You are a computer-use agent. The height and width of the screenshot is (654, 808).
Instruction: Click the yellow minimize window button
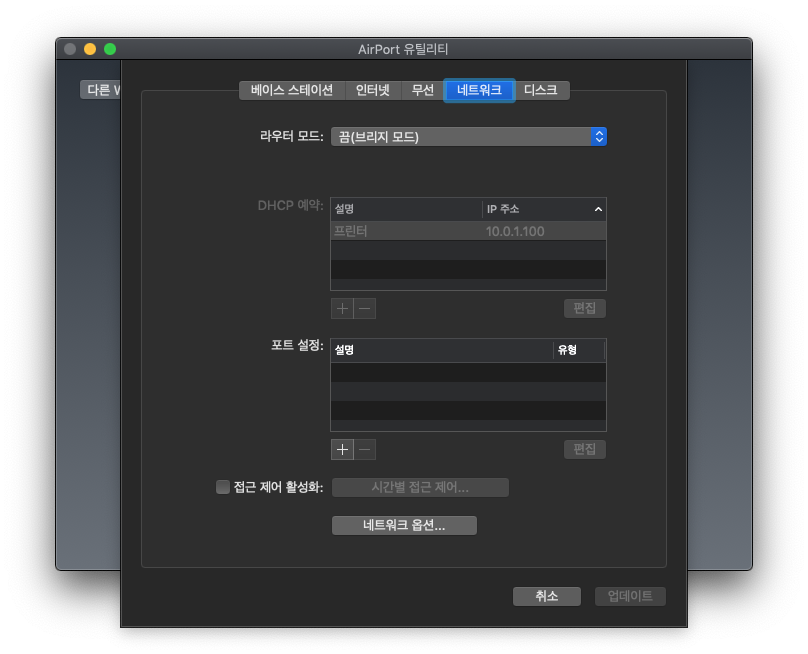coord(90,49)
